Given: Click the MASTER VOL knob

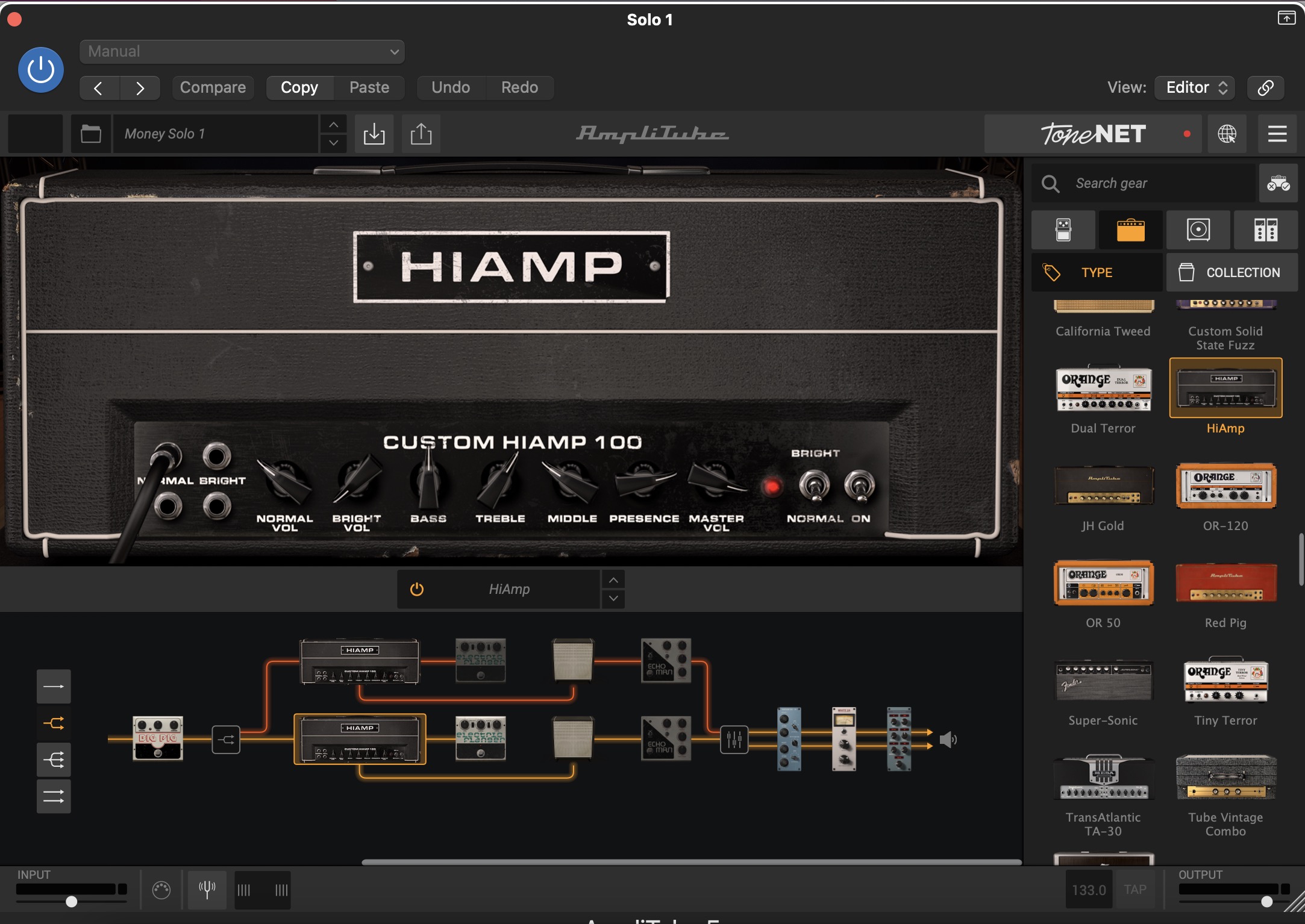Looking at the screenshot, I should [716, 479].
